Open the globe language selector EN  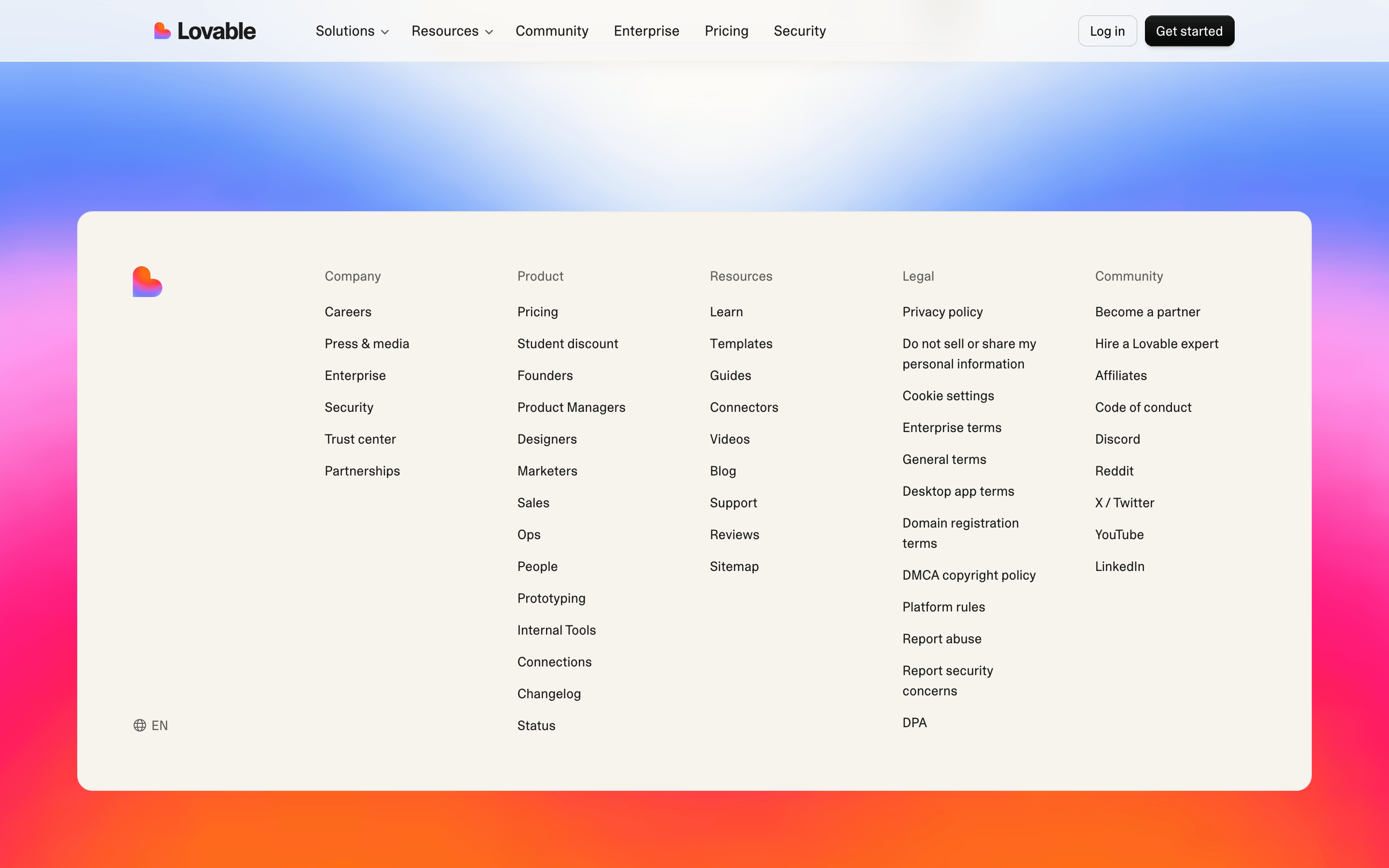point(150,725)
